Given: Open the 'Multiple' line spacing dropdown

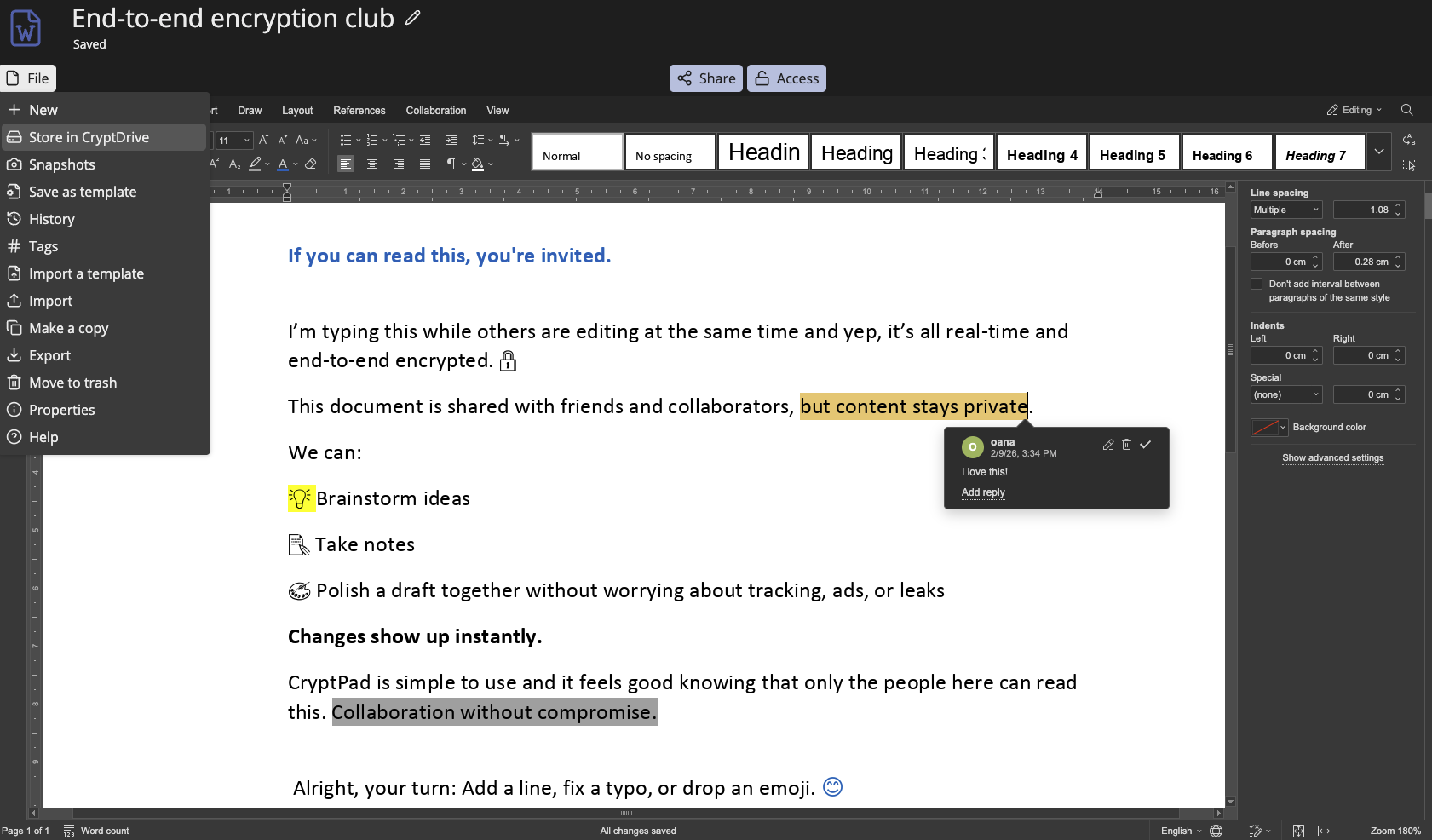Looking at the screenshot, I should click(x=1285, y=209).
